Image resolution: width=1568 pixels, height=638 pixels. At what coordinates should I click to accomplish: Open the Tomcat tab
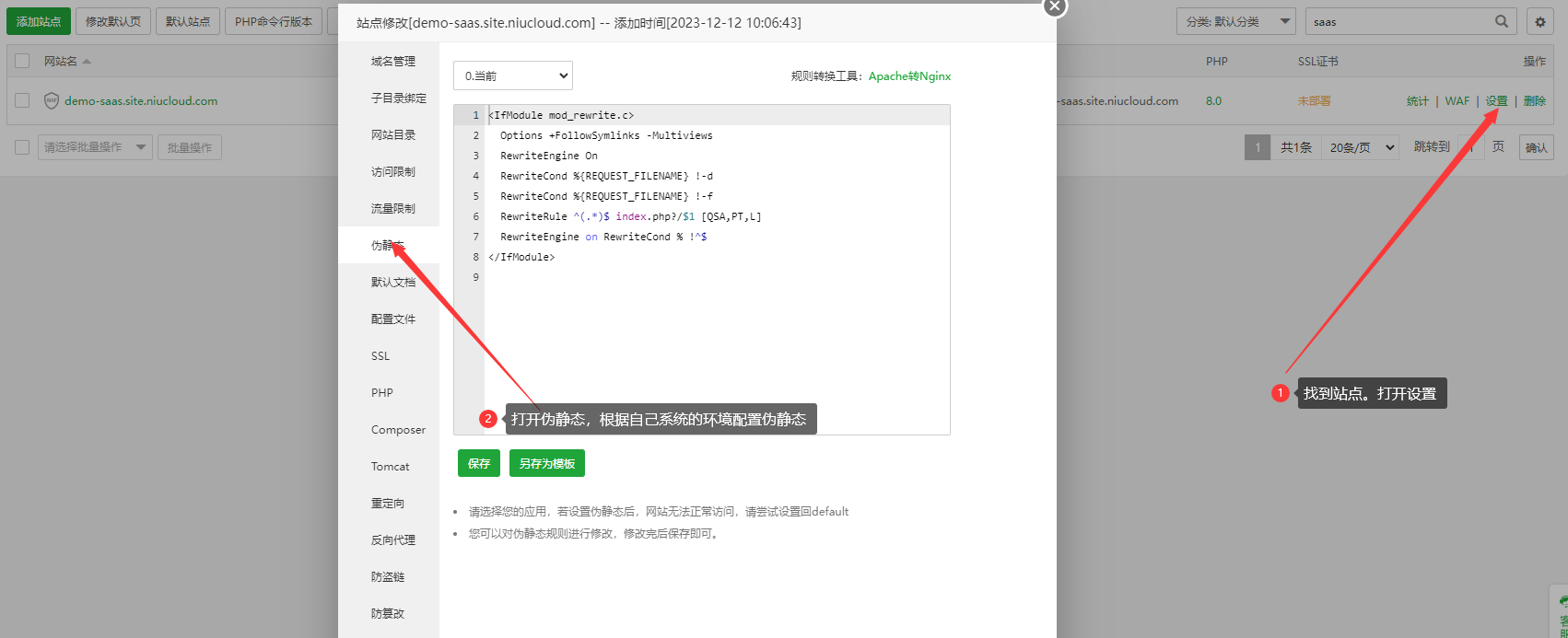pos(391,466)
